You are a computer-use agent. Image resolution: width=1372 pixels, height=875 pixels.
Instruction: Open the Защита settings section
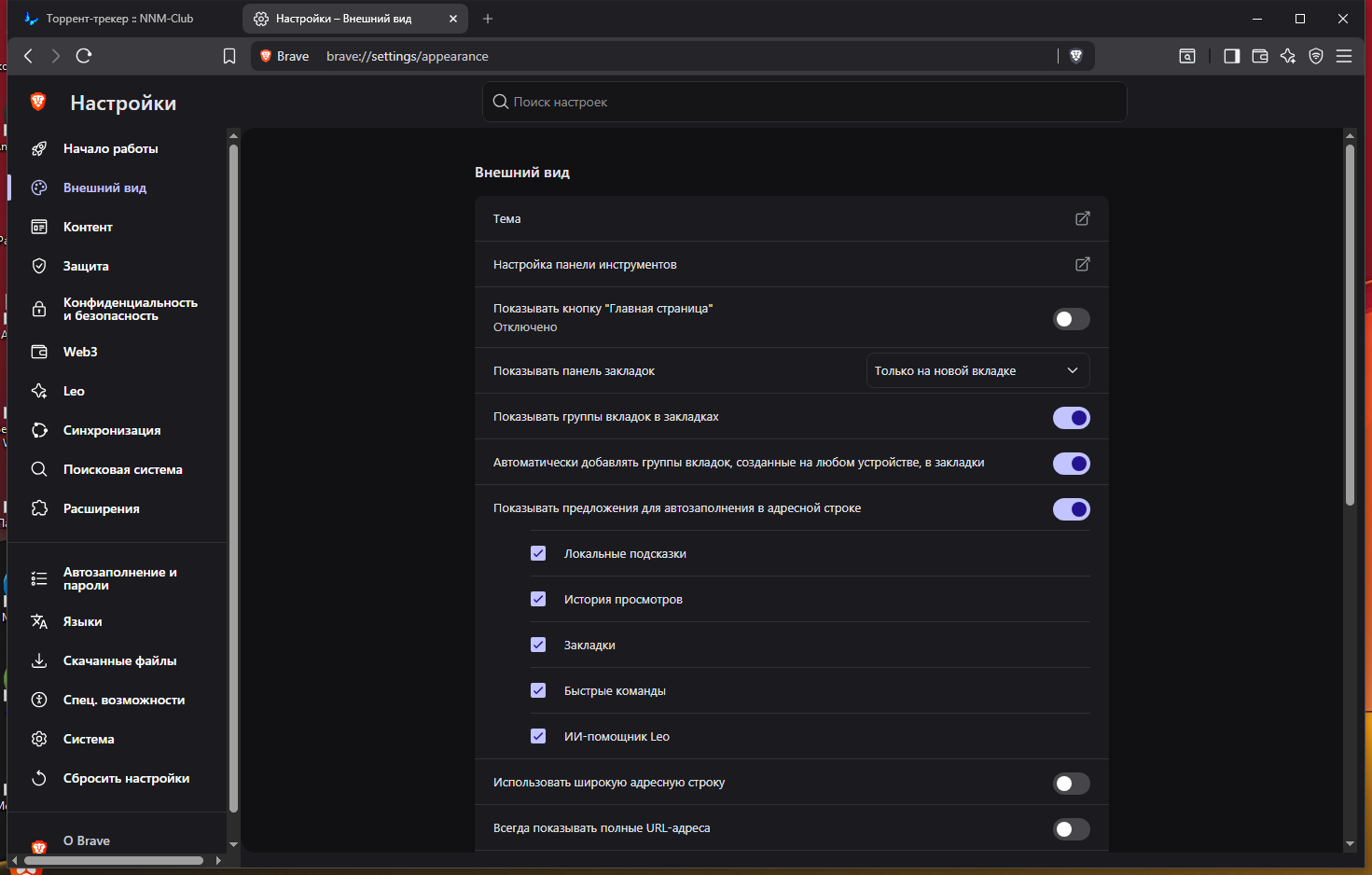coord(86,266)
